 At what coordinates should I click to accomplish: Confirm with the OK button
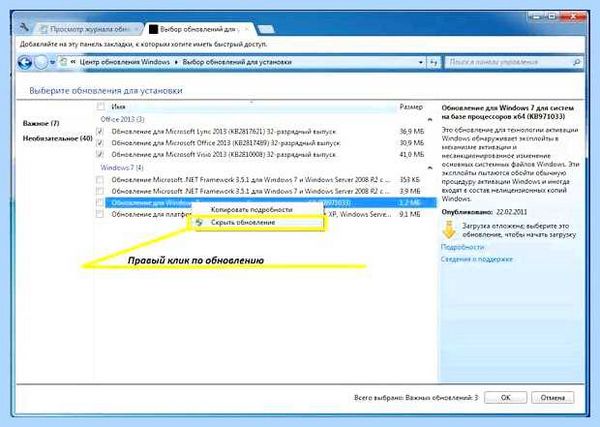[505, 398]
